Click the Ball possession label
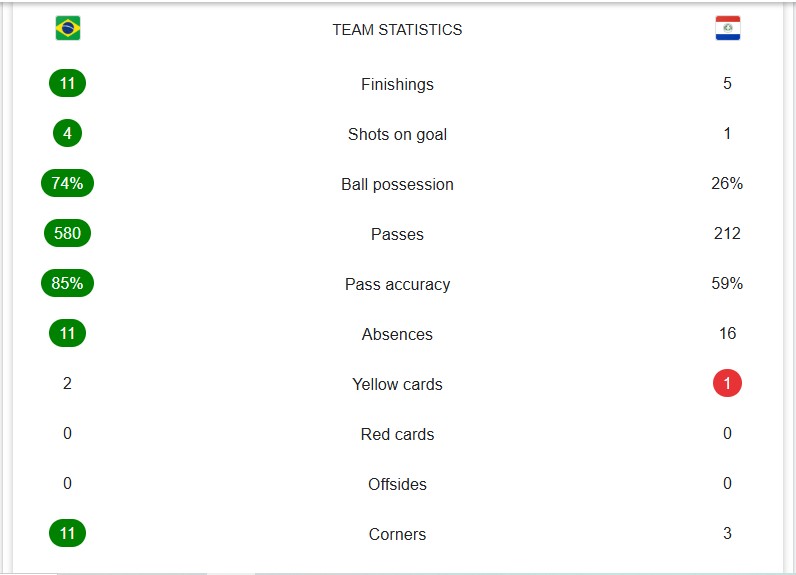 click(x=397, y=184)
